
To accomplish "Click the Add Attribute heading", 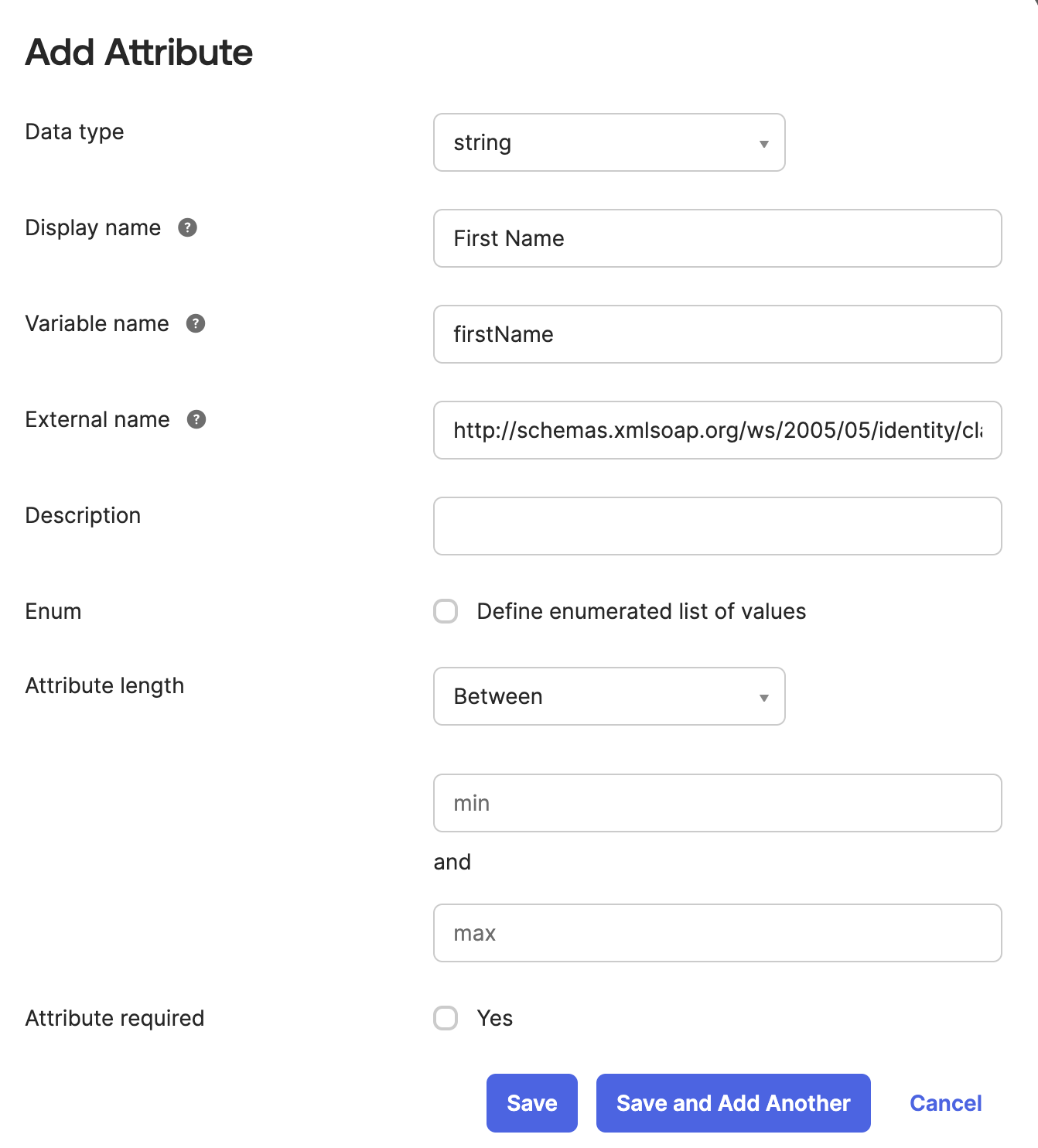I will 138,51.
